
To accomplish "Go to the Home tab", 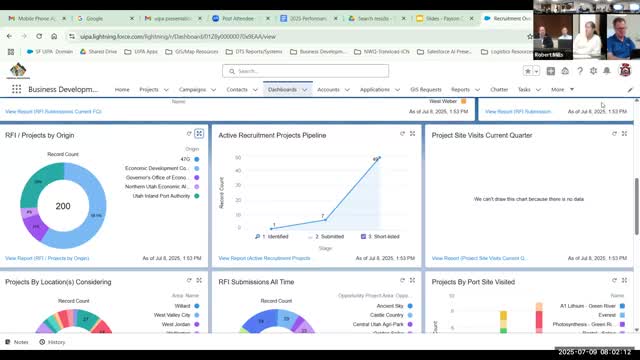I will click(122, 89).
